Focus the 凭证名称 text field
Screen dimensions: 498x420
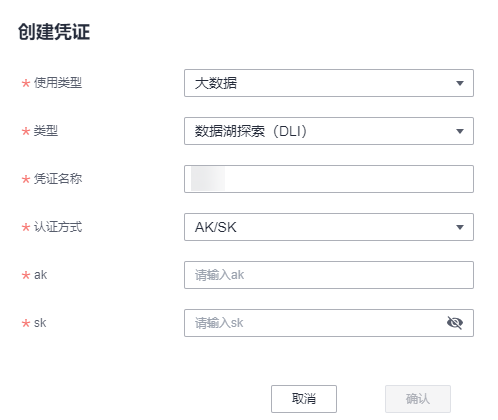[x=329, y=179]
